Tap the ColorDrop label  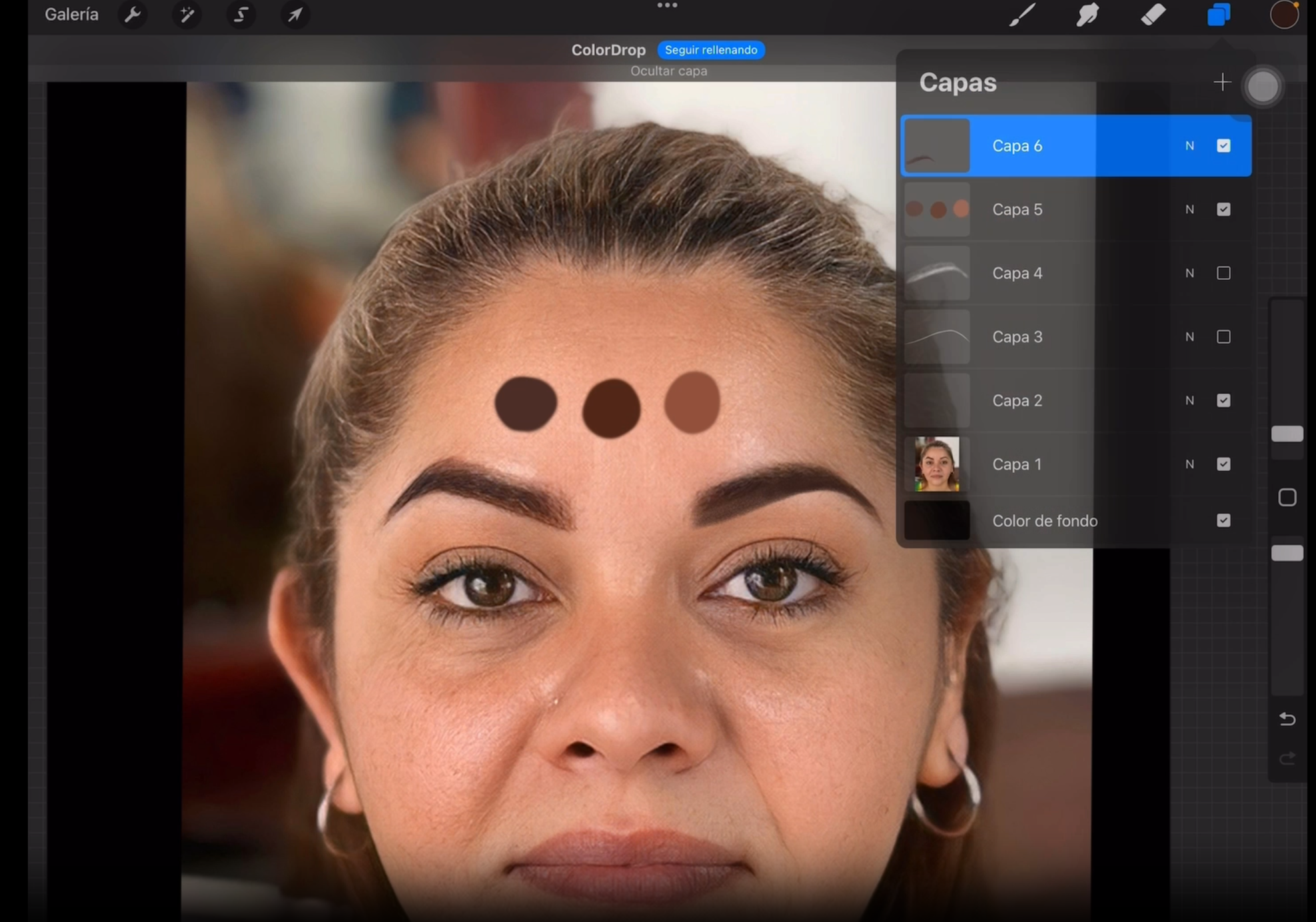[608, 50]
